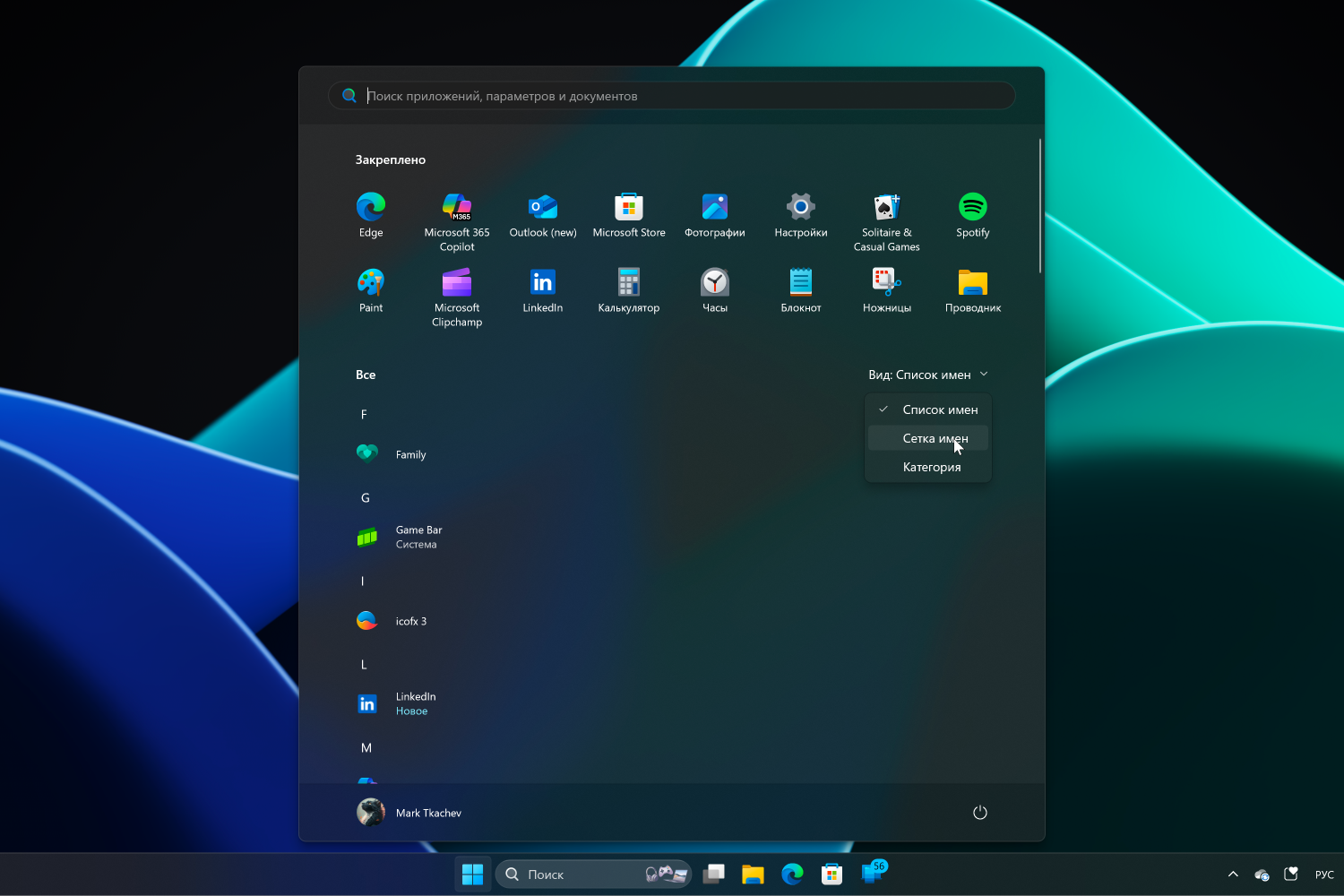
Task: Open the pinned Edge app
Action: (x=371, y=215)
